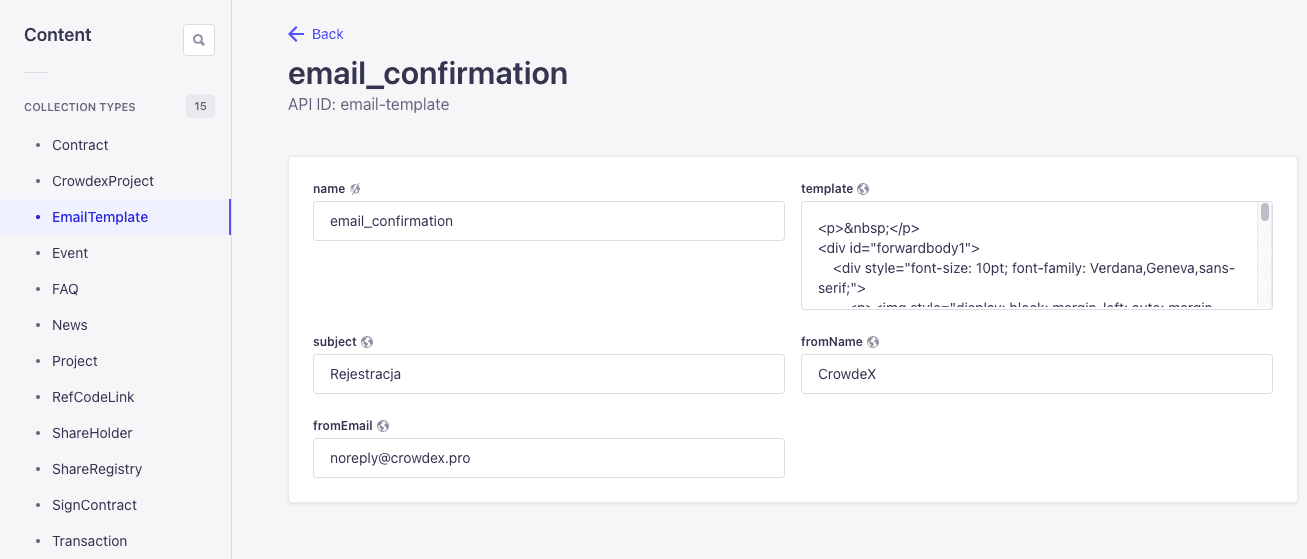Open the RefCodeLink collection
Image resolution: width=1307 pixels, height=559 pixels.
tap(93, 397)
